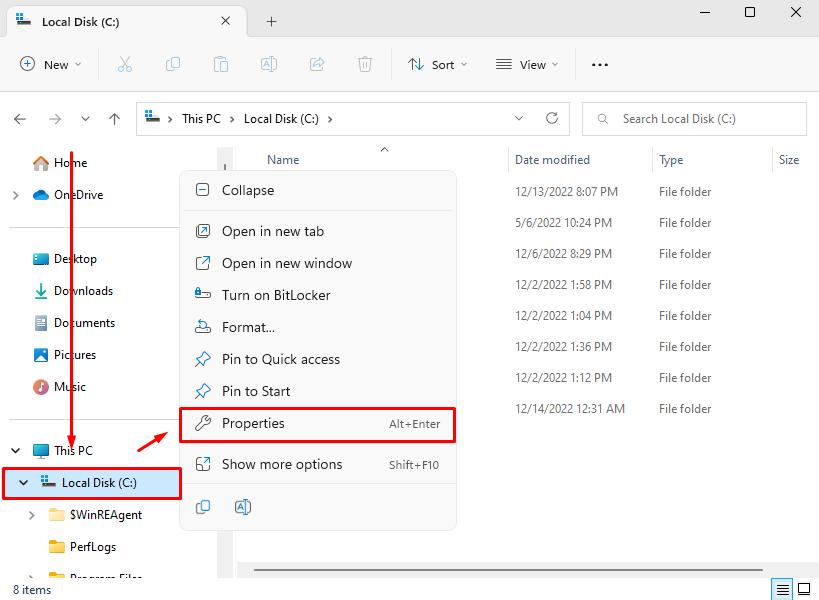The width and height of the screenshot is (819, 600).
Task: Click the rename icon at context menu bottom
Action: (x=243, y=507)
